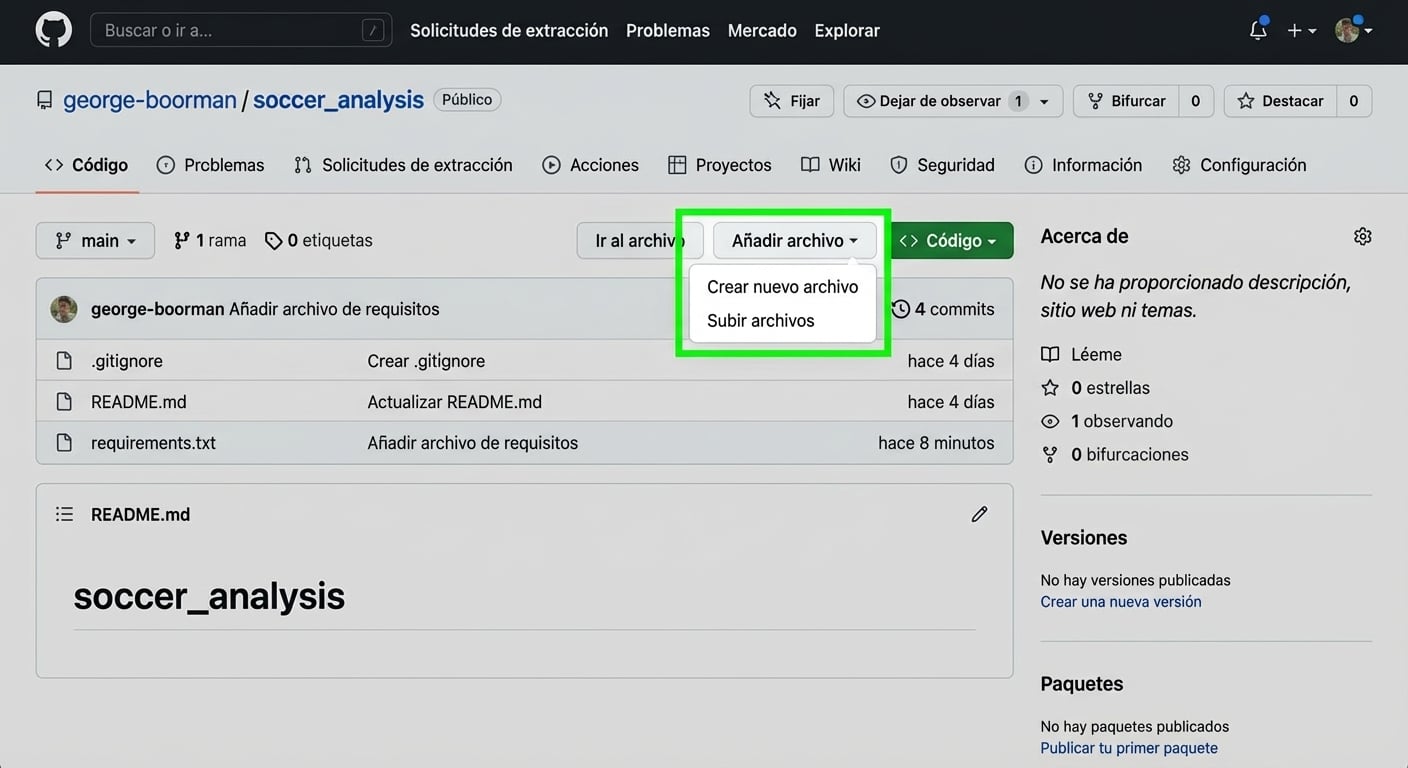Image resolution: width=1408 pixels, height=768 pixels.
Task: Switch to the Problemas repository tab
Action: pos(210,165)
